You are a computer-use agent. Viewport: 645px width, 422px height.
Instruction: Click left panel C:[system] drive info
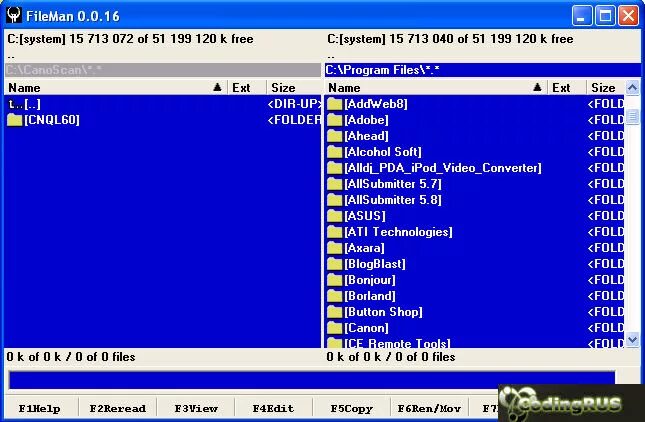click(130, 39)
